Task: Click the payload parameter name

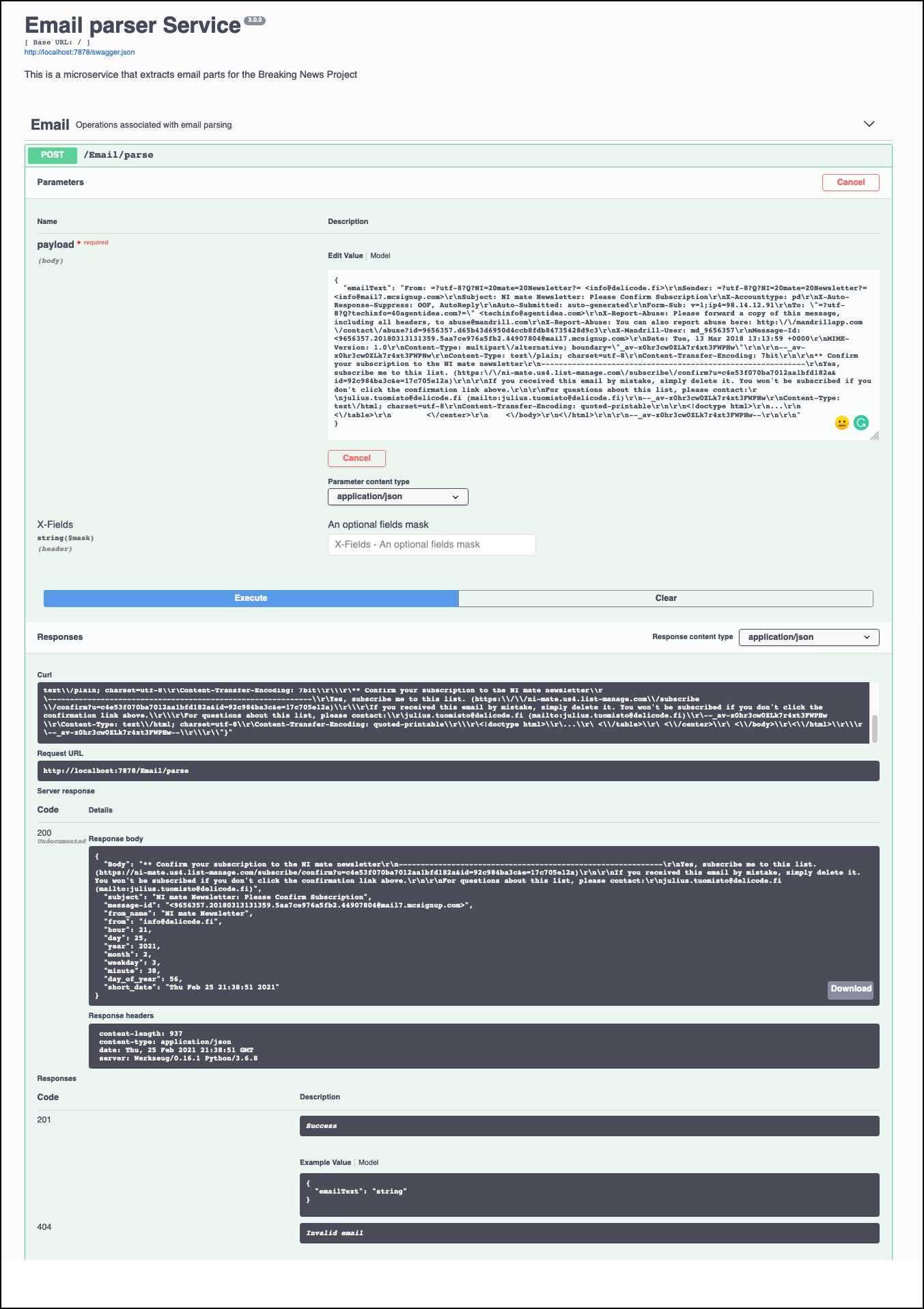Action: pyautogui.click(x=55, y=245)
